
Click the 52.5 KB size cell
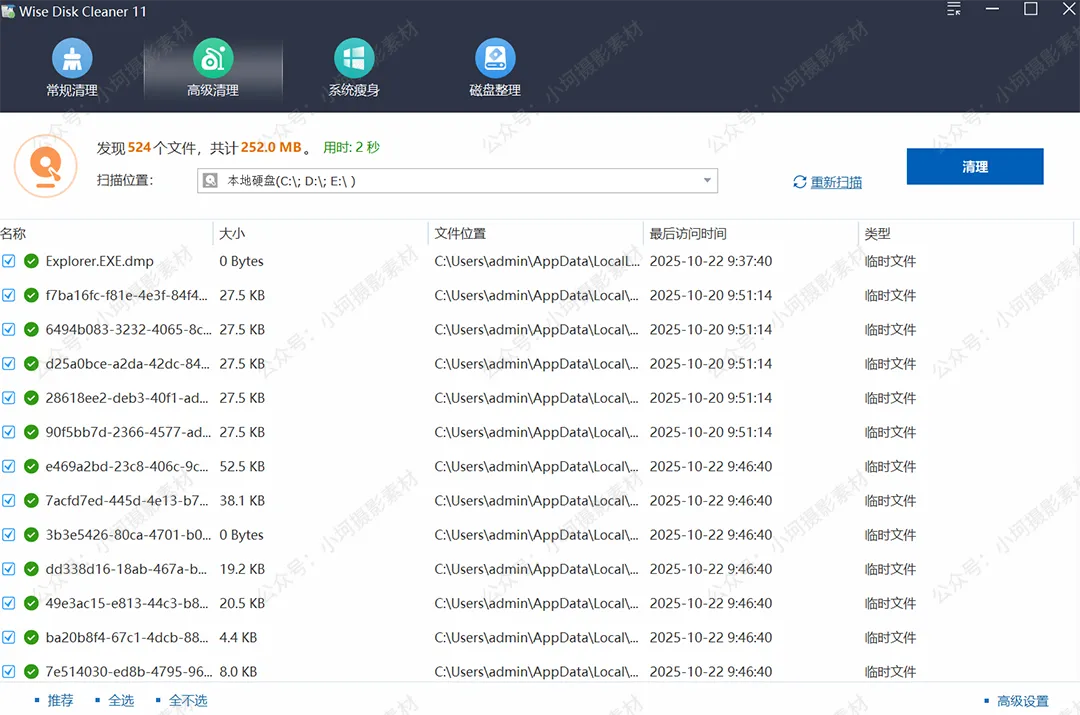tap(242, 466)
